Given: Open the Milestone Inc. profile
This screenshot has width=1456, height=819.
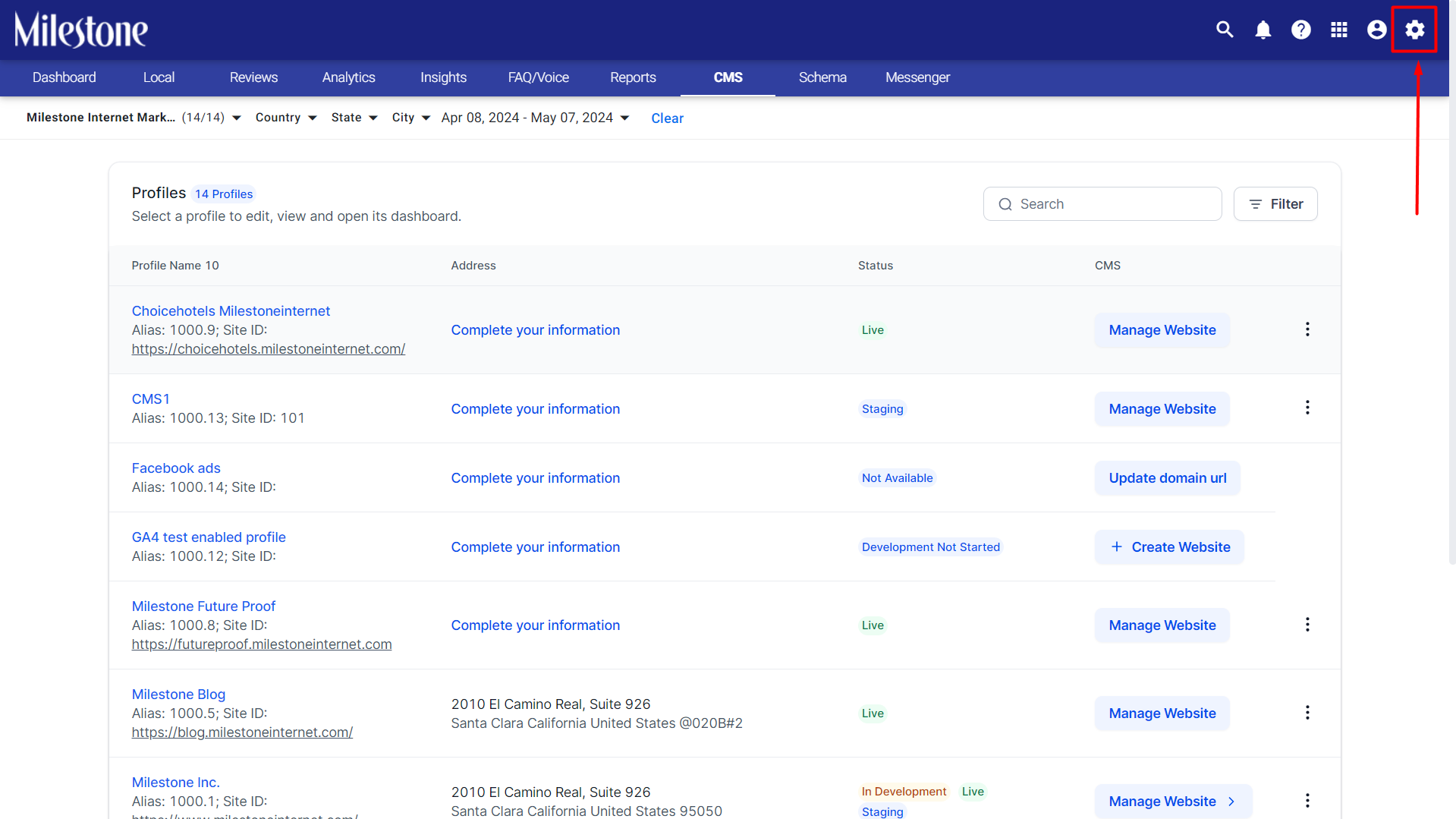Looking at the screenshot, I should coord(175,783).
